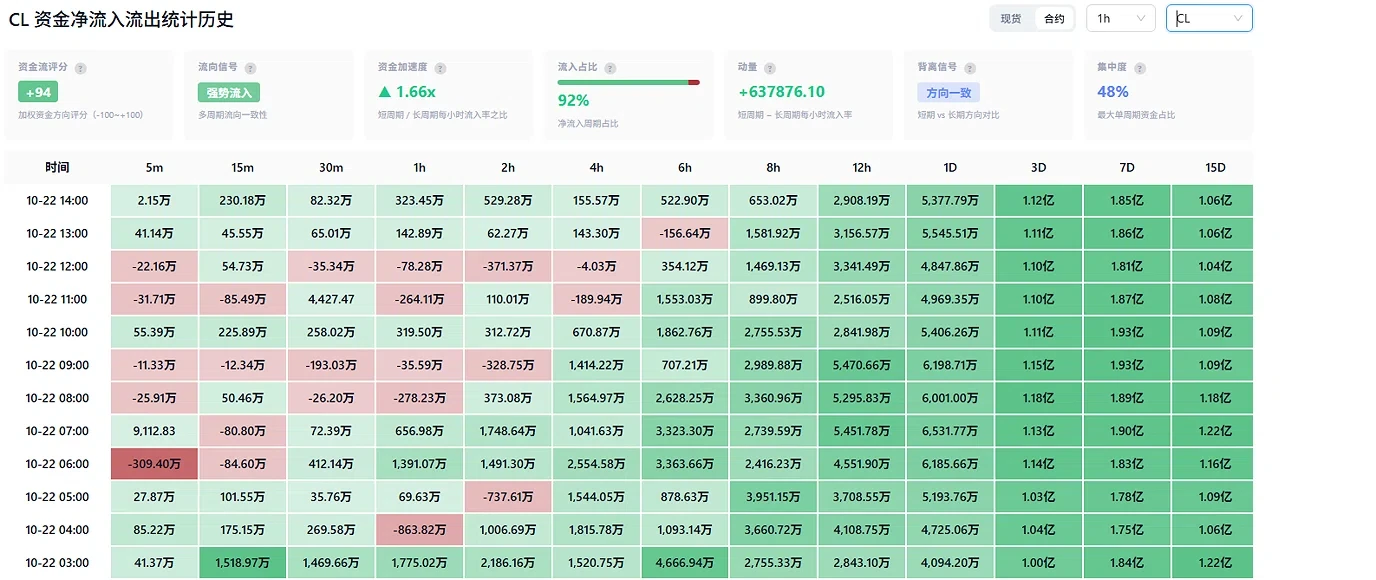The height and width of the screenshot is (580, 1376).
Task: Click the 12h column header
Action: click(862, 168)
